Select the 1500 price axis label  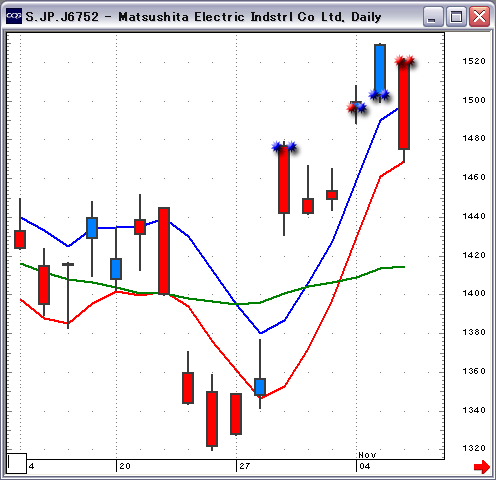tap(474, 100)
